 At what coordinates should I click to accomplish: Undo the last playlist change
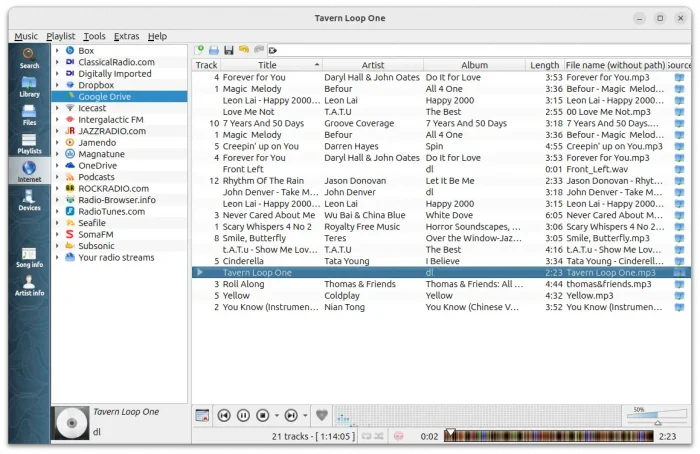pos(244,50)
